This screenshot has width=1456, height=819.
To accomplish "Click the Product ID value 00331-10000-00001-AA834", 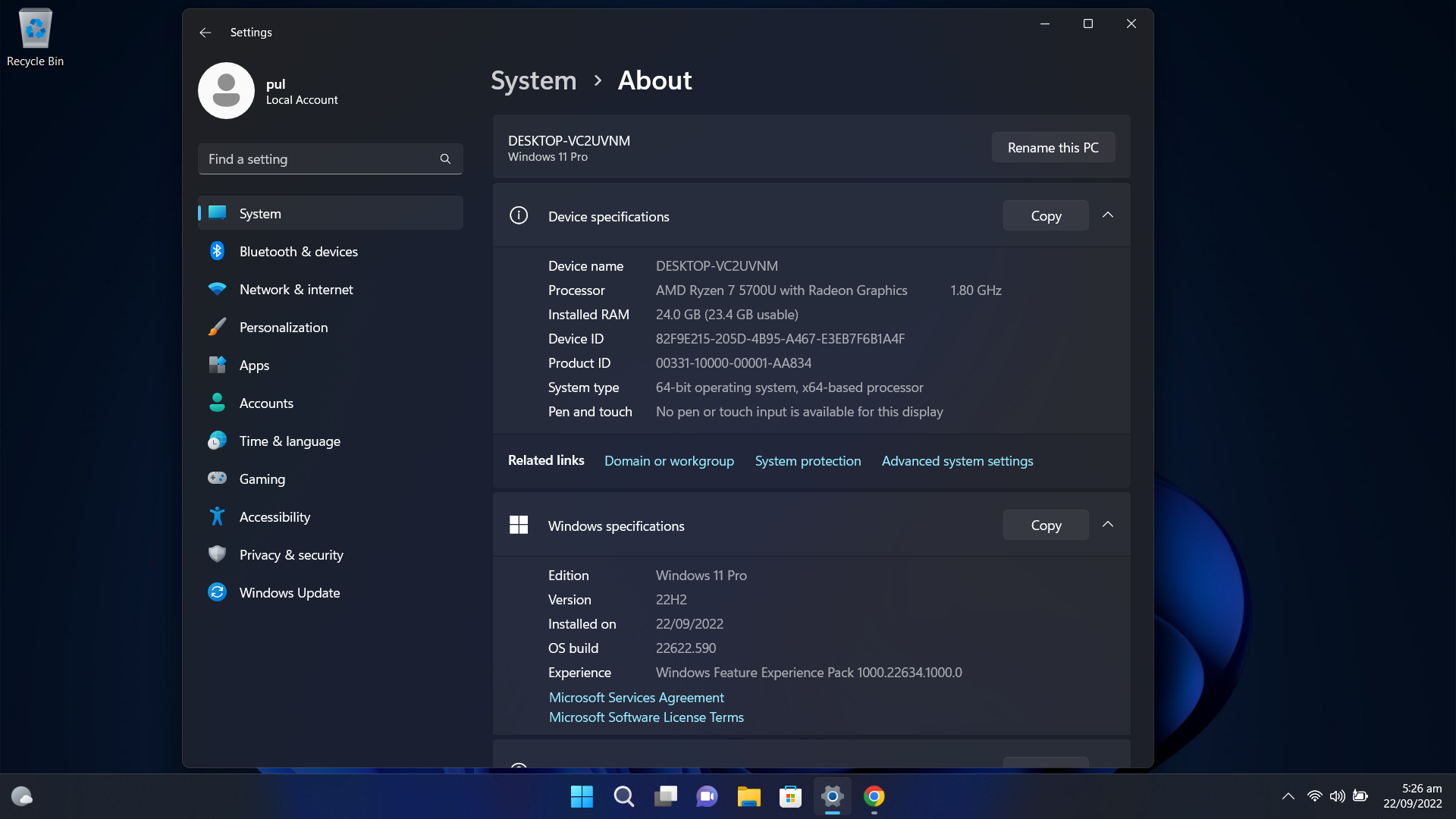I will (733, 363).
